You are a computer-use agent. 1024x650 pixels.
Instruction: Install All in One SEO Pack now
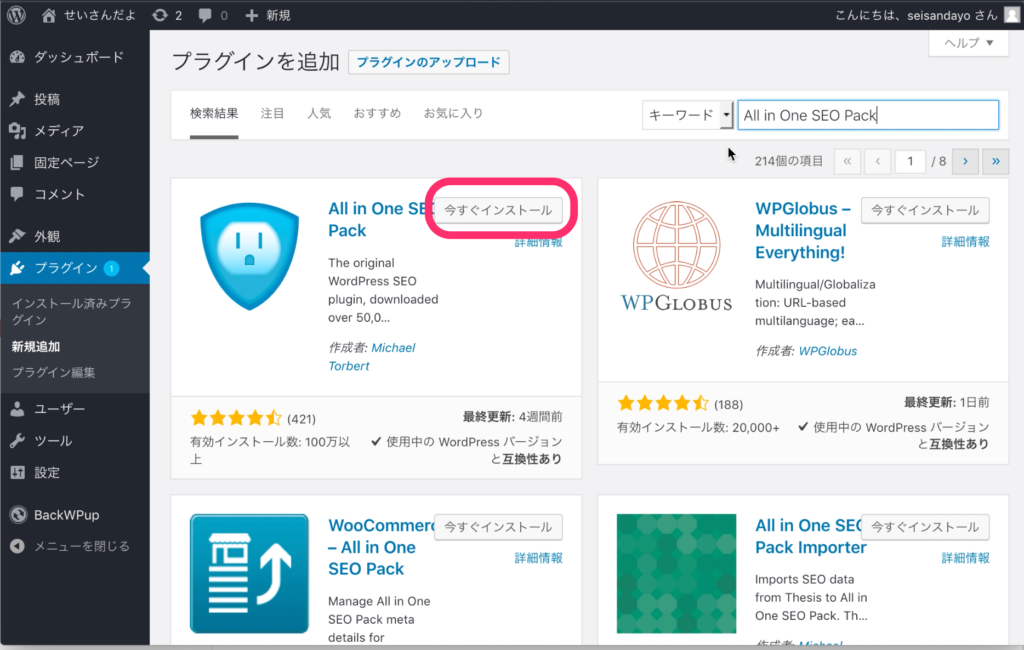click(x=498, y=210)
